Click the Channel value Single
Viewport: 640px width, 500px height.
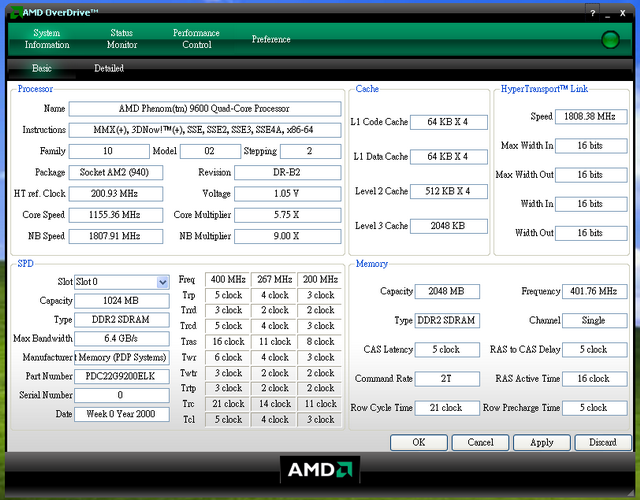[594, 321]
